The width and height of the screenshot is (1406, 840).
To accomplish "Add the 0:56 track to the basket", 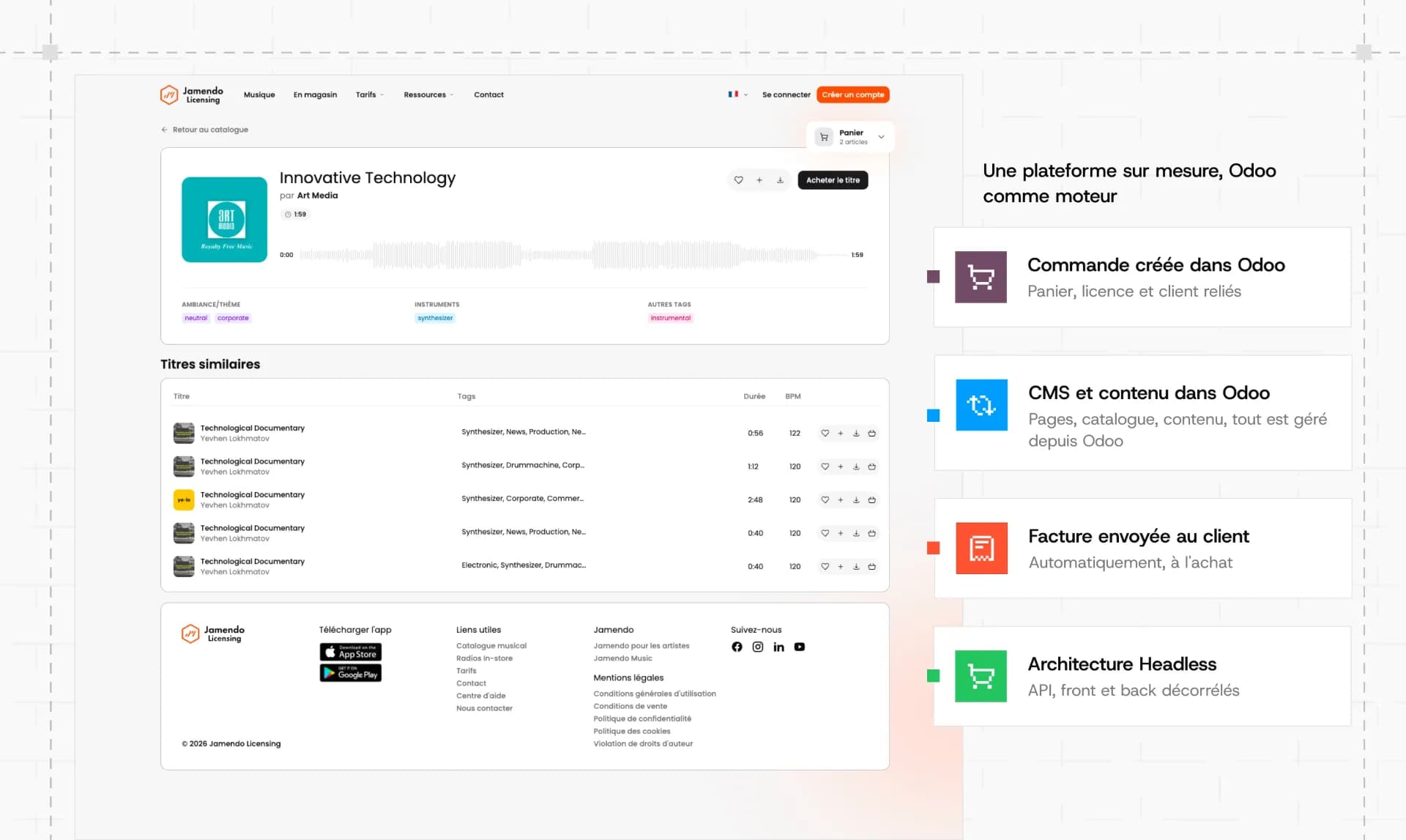I will (871, 434).
